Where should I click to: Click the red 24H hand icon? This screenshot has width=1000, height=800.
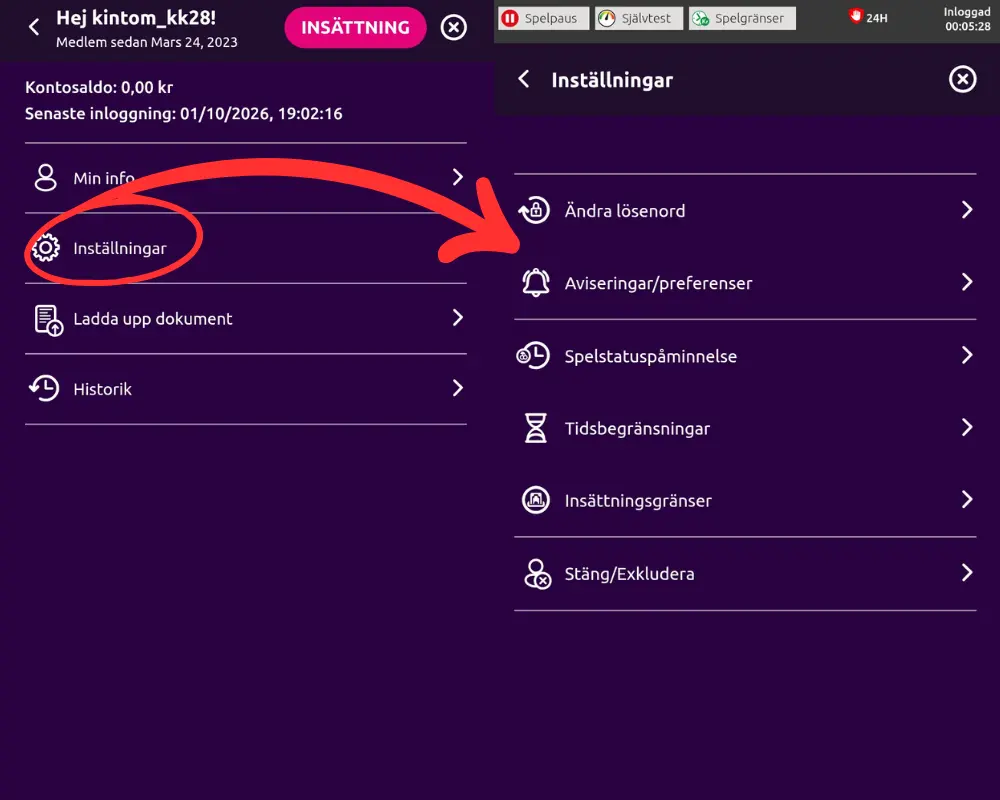click(855, 16)
